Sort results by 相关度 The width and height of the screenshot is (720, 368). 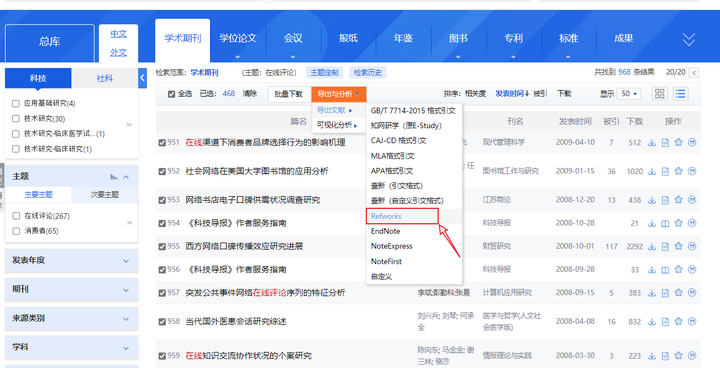coord(475,94)
